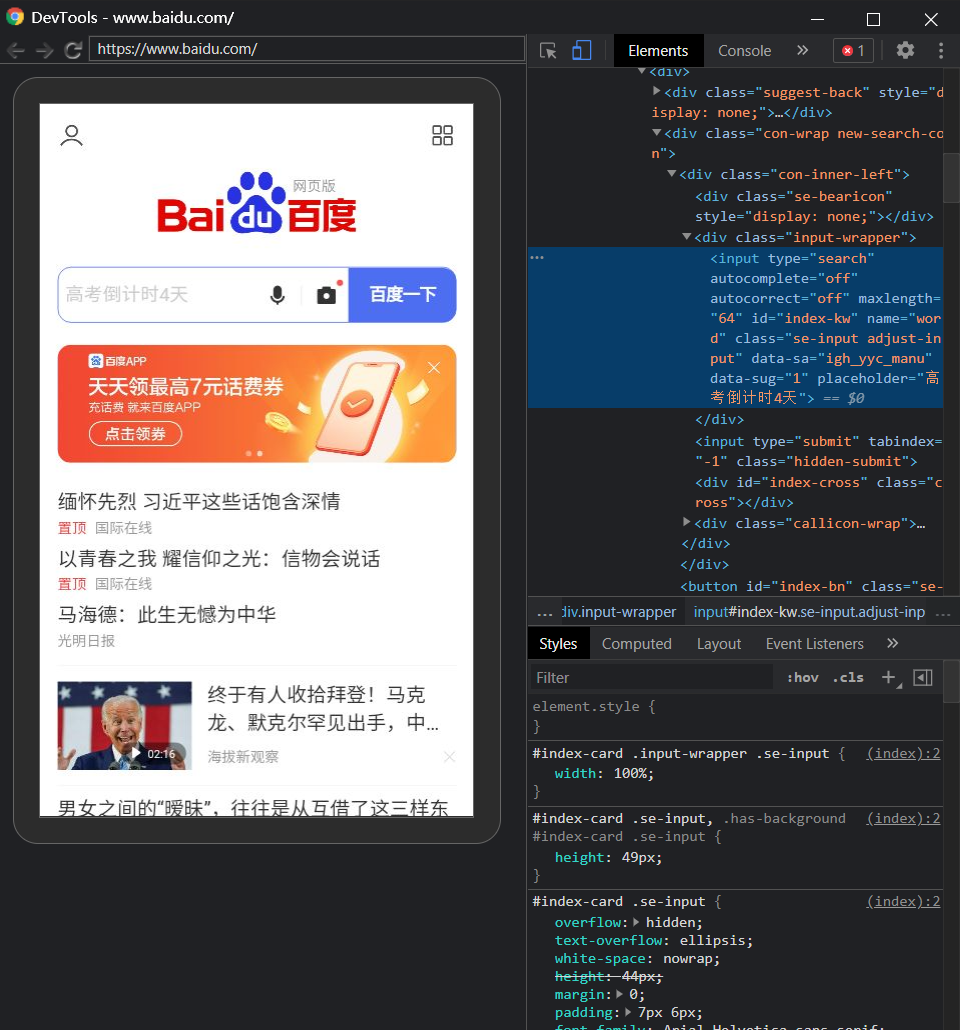Collapse the input-wrapper div node
The height and width of the screenshot is (1030, 960).
(687, 237)
